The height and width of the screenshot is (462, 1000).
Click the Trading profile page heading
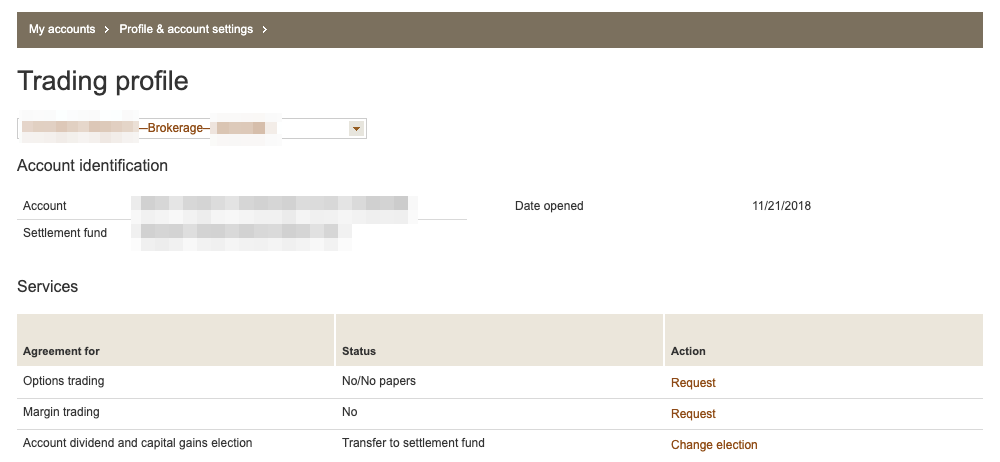click(x=103, y=81)
